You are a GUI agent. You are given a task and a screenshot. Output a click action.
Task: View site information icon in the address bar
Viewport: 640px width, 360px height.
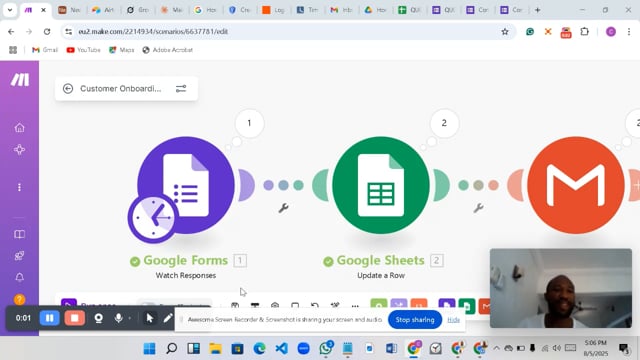(69, 31)
